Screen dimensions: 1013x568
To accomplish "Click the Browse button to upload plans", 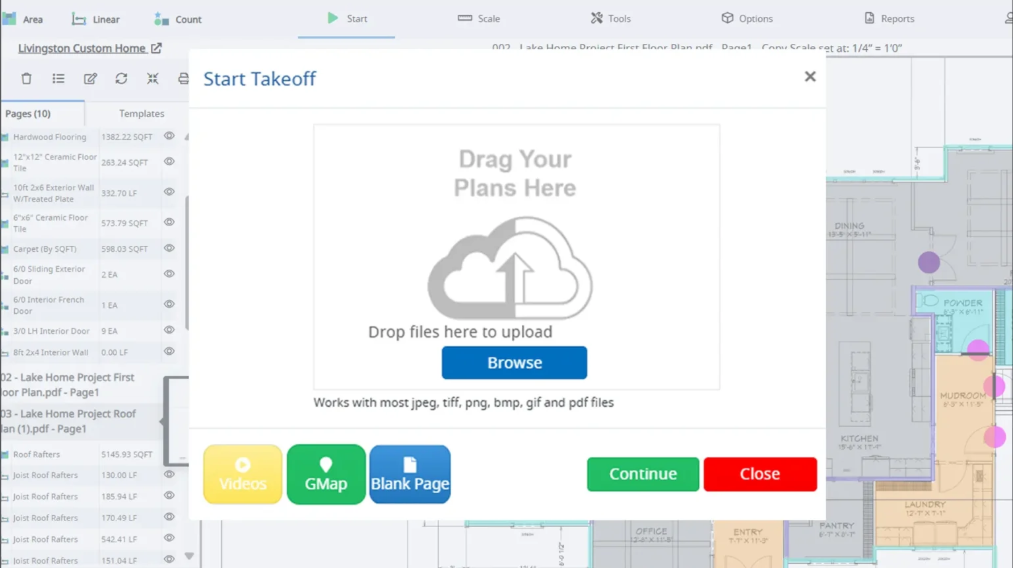I will [514, 363].
